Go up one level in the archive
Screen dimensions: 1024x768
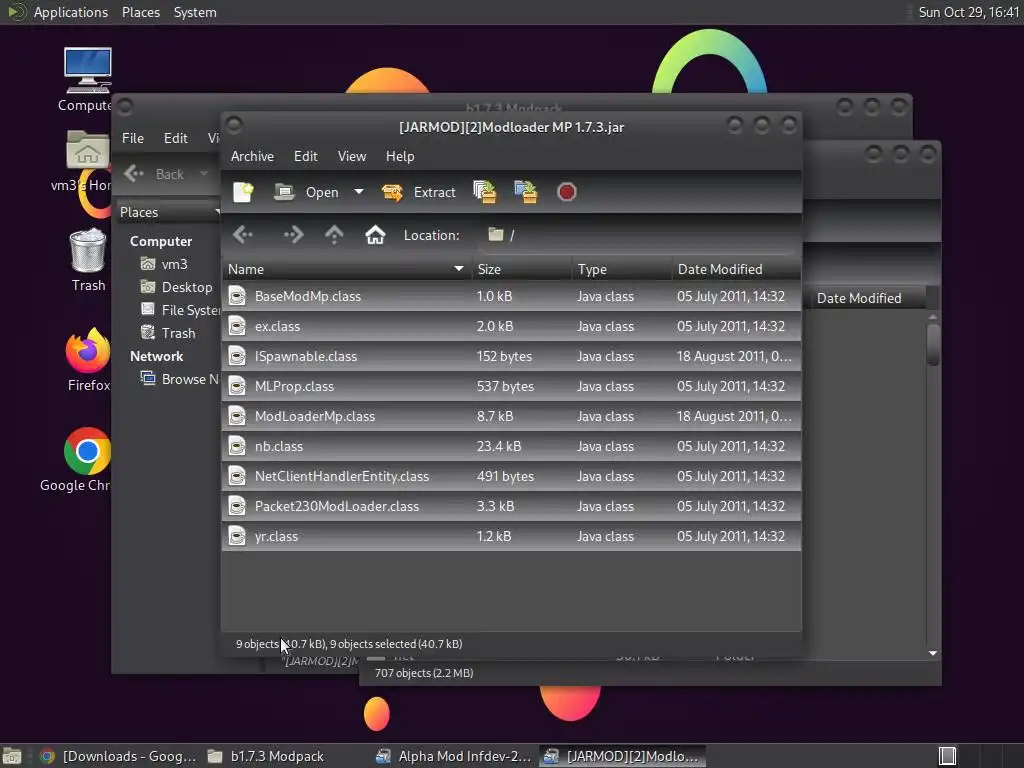tap(334, 234)
